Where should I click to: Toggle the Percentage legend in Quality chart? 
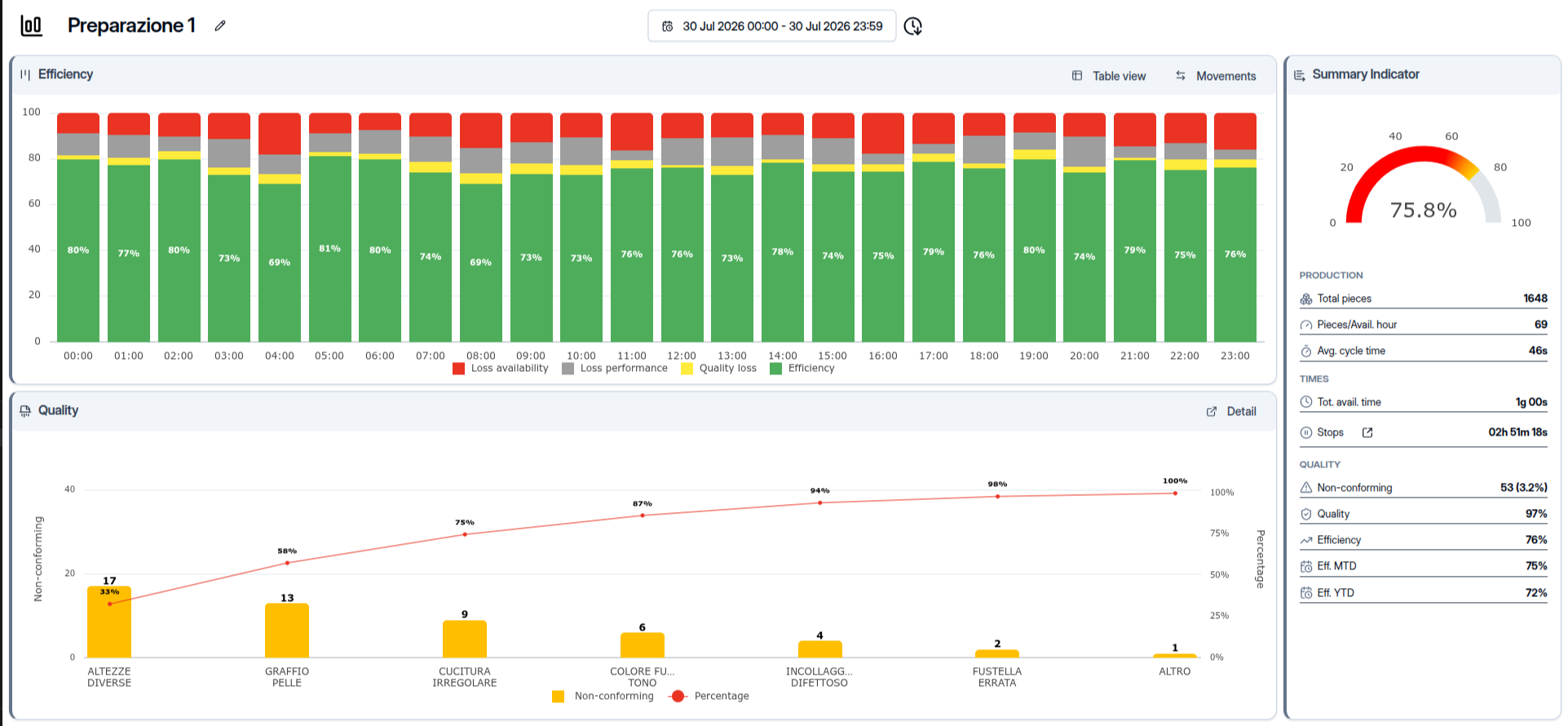709,697
